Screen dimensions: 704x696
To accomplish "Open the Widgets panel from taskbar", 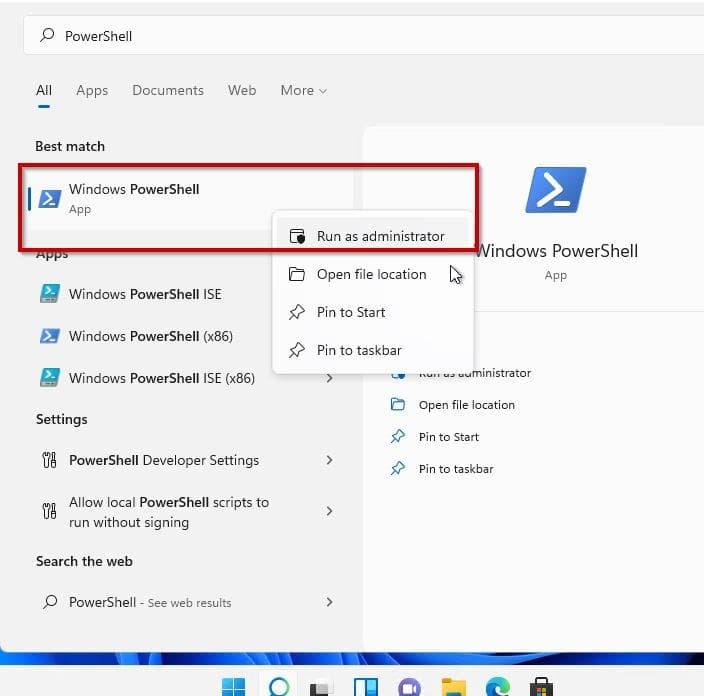I will [364, 687].
